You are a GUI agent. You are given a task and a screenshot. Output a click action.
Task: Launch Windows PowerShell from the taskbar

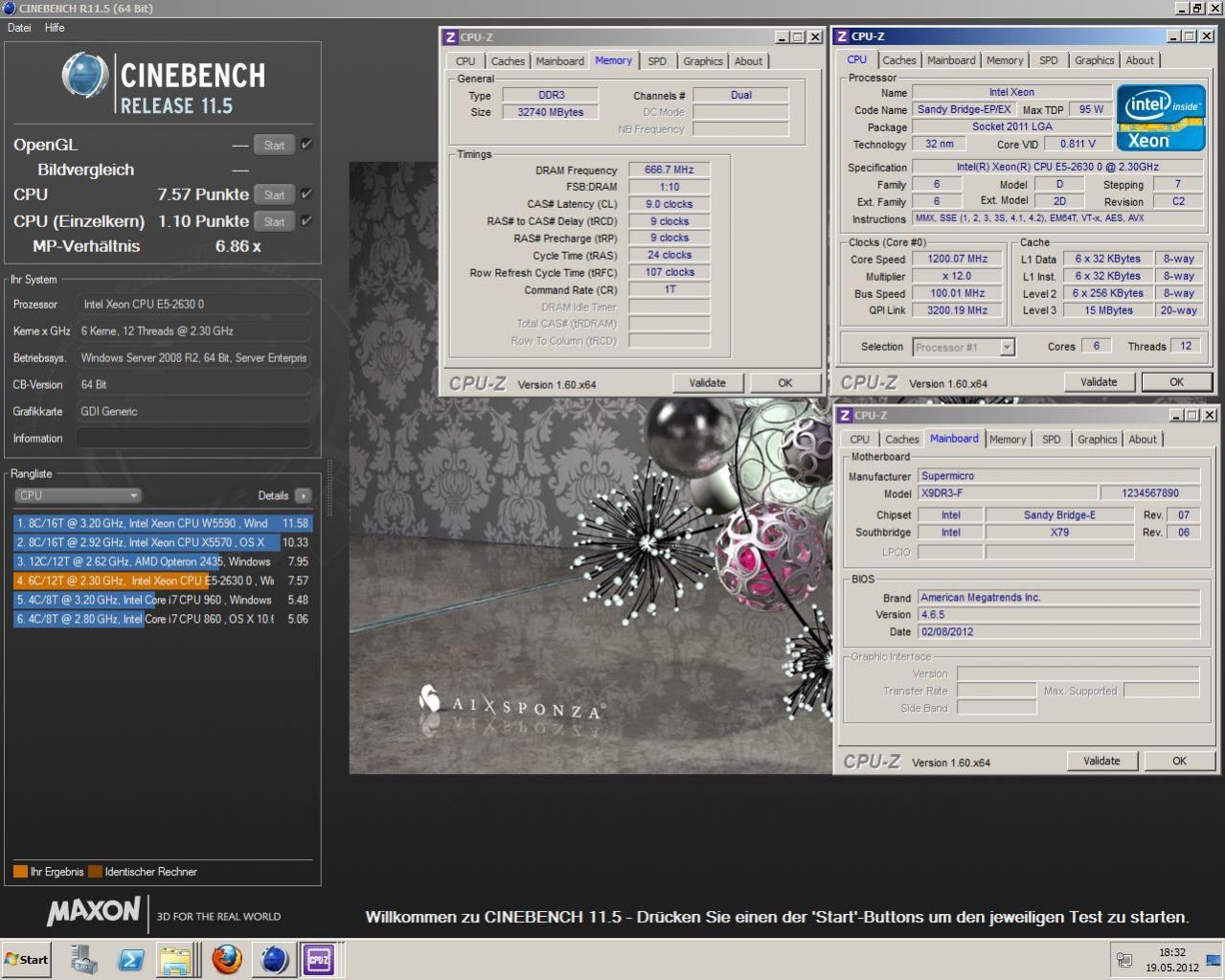point(130,959)
